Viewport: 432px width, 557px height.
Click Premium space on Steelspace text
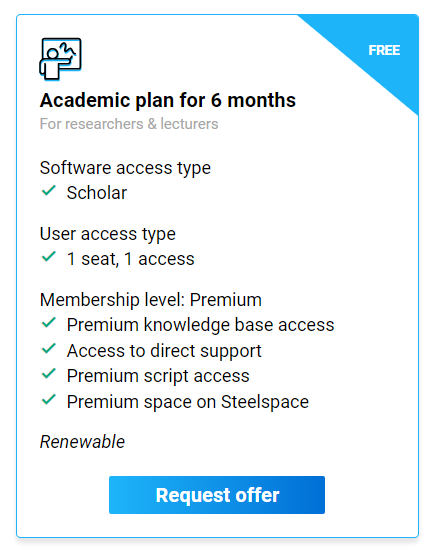[x=188, y=402]
